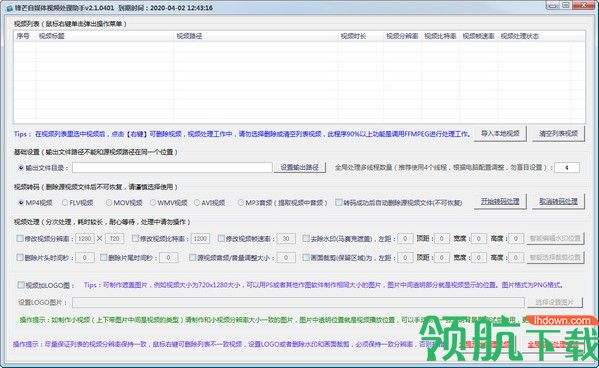Click the multi-thread count field showing 4
Screen dimensions: 599x368
[x=567, y=167]
